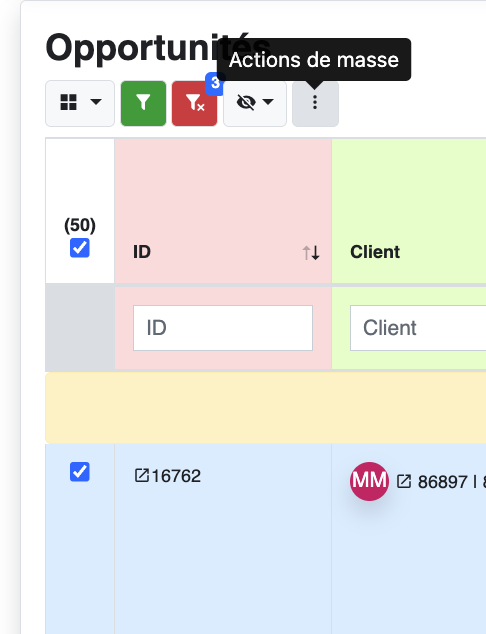Open the grid view layout dropdown

(80, 104)
